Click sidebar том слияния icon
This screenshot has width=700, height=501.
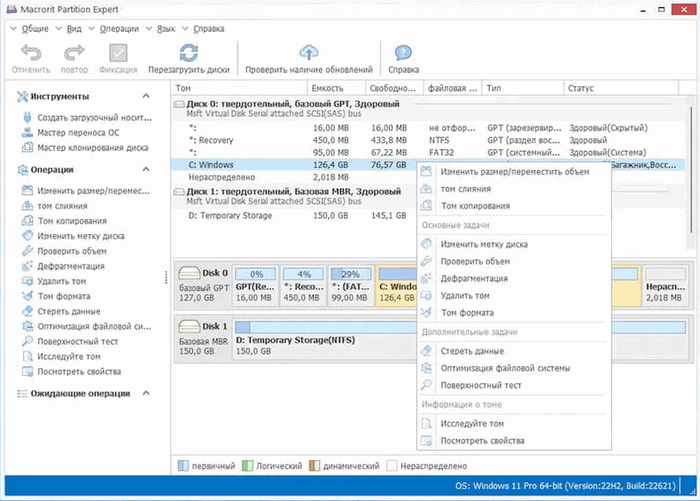27,206
